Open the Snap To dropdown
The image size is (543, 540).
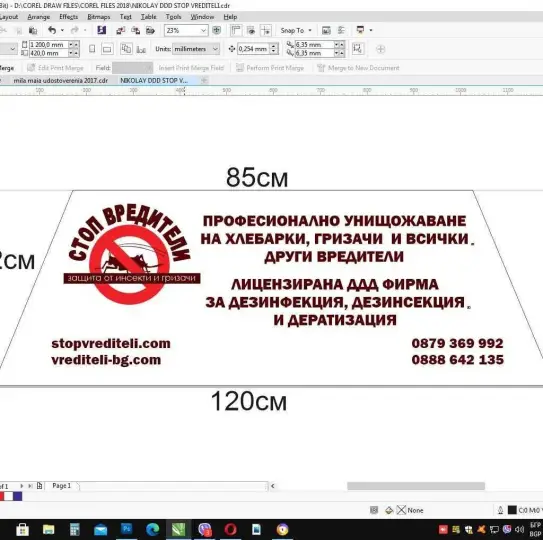pos(296,30)
